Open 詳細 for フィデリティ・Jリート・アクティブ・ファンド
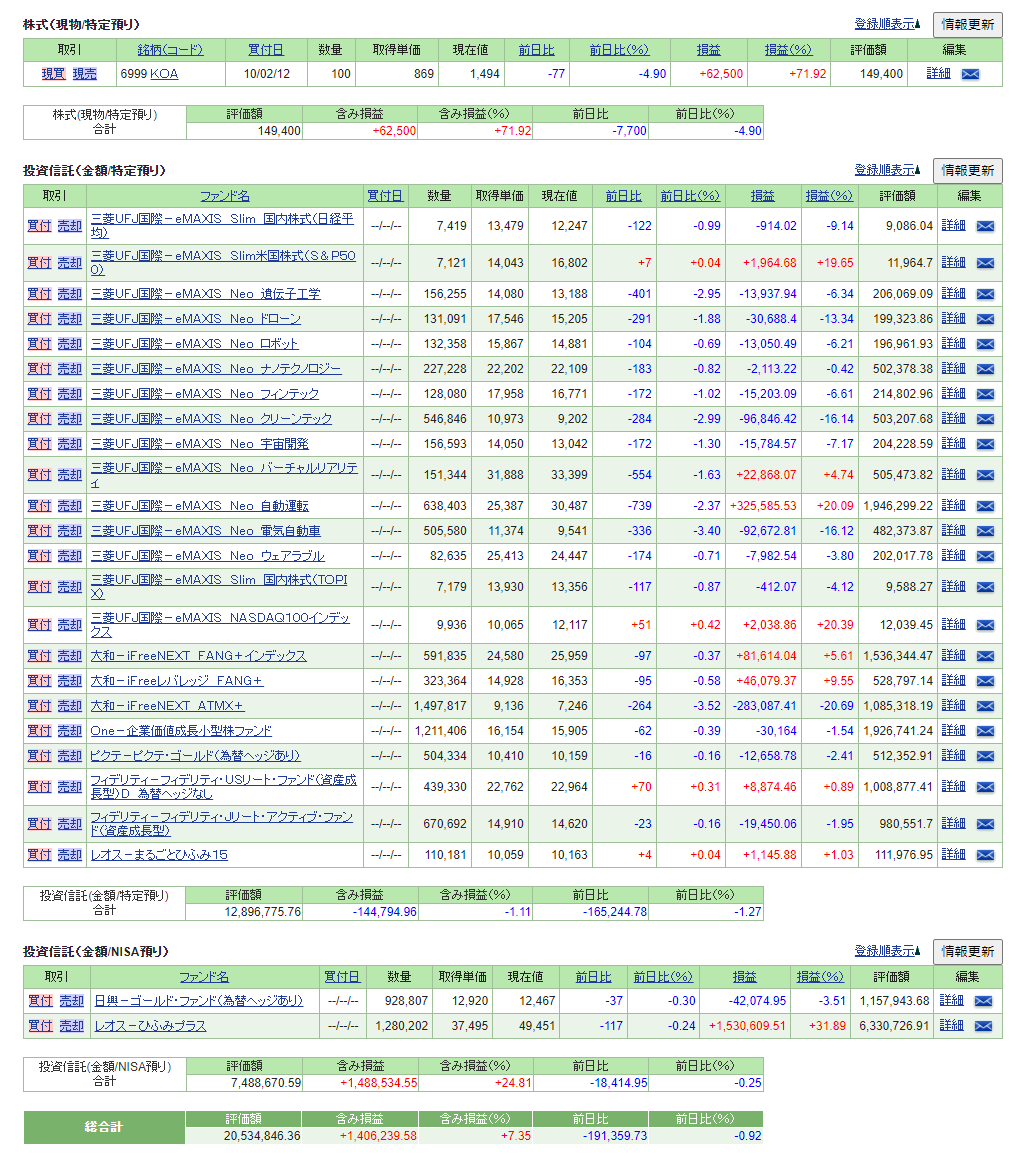 coord(953,823)
